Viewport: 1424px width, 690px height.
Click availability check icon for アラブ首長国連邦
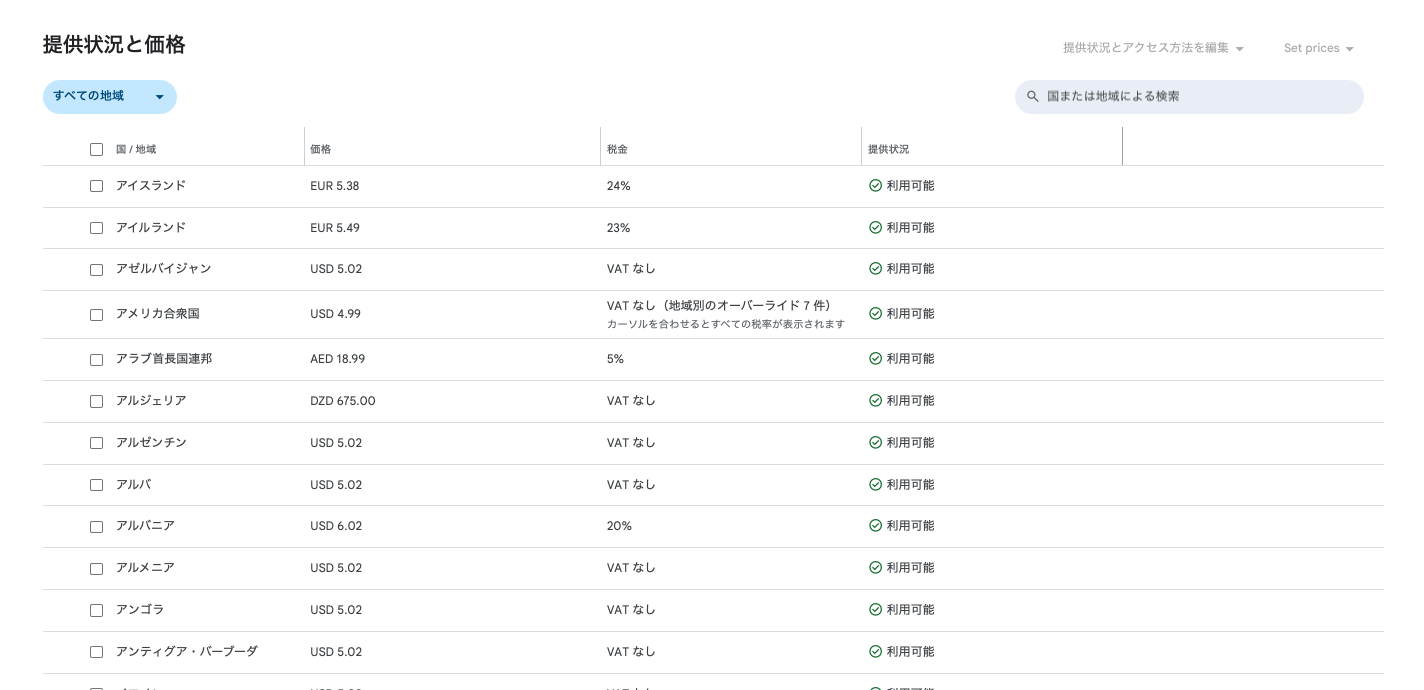coord(875,359)
